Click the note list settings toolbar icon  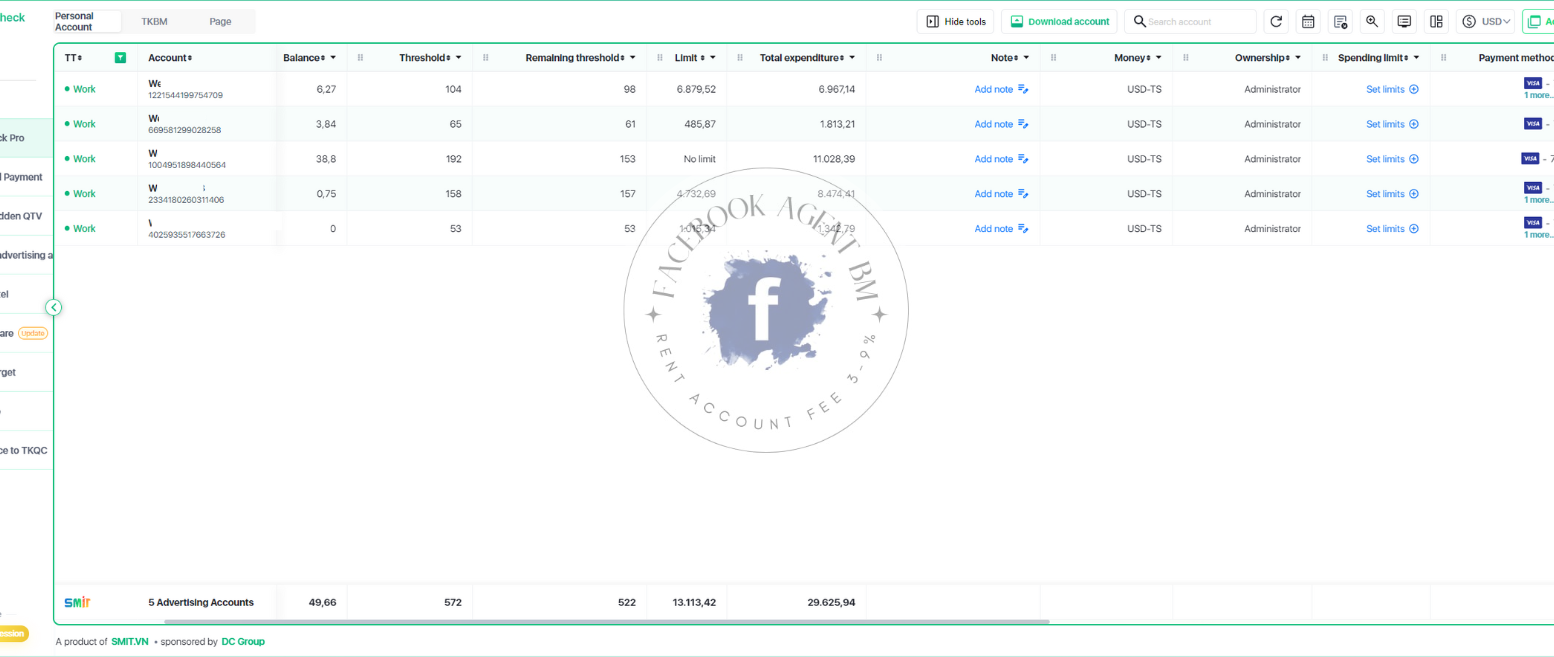[1340, 22]
